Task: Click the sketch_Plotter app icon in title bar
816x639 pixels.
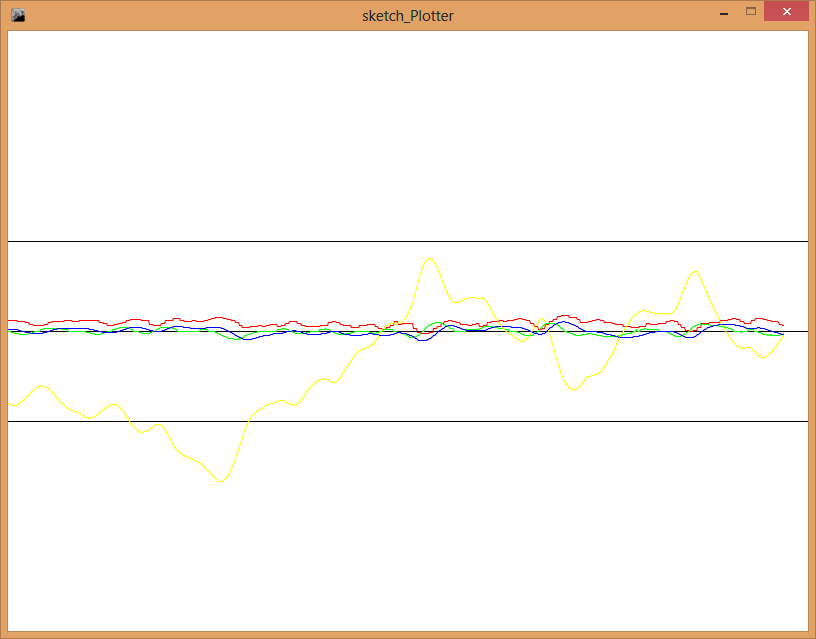Action: point(18,15)
